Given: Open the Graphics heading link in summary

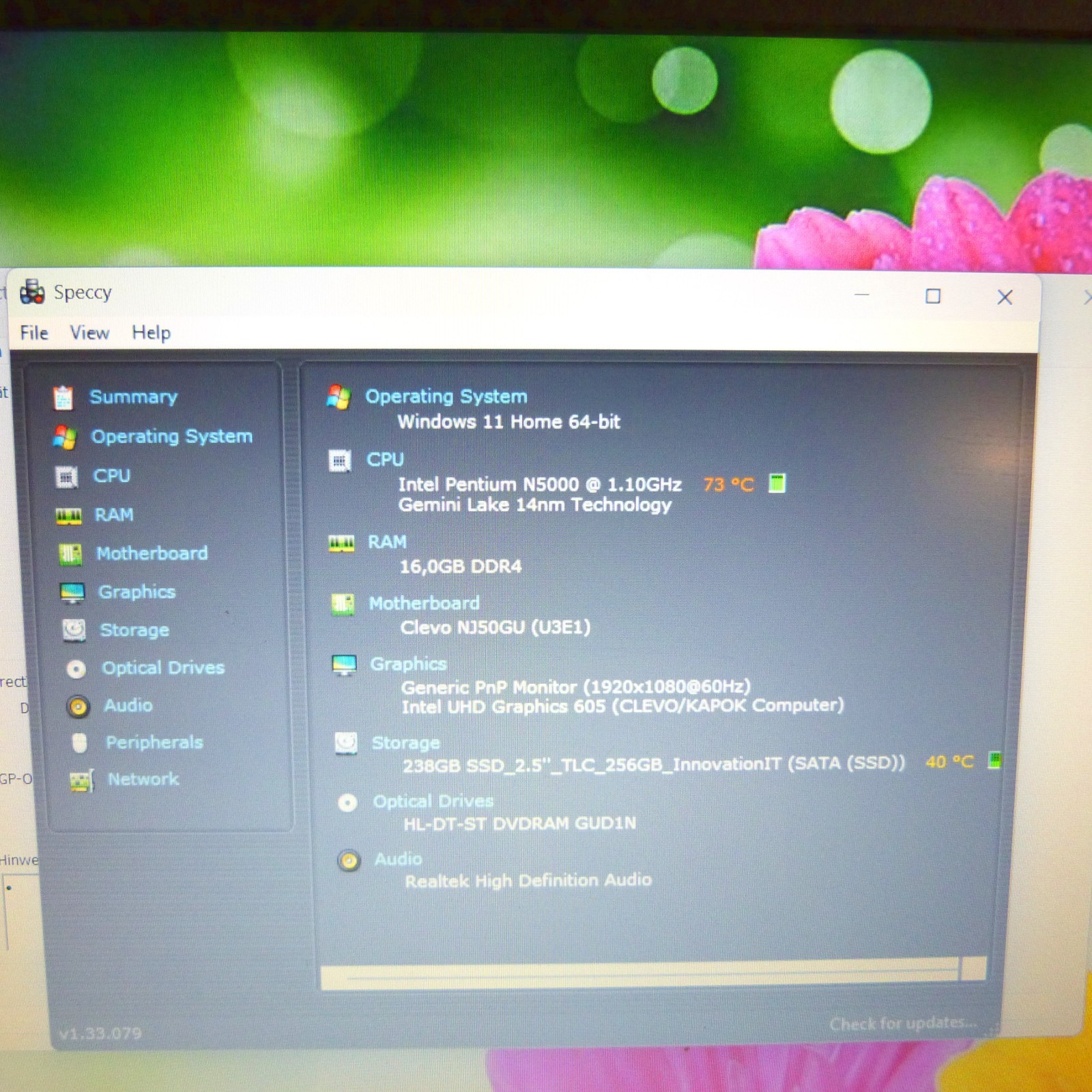Looking at the screenshot, I should pos(408,664).
